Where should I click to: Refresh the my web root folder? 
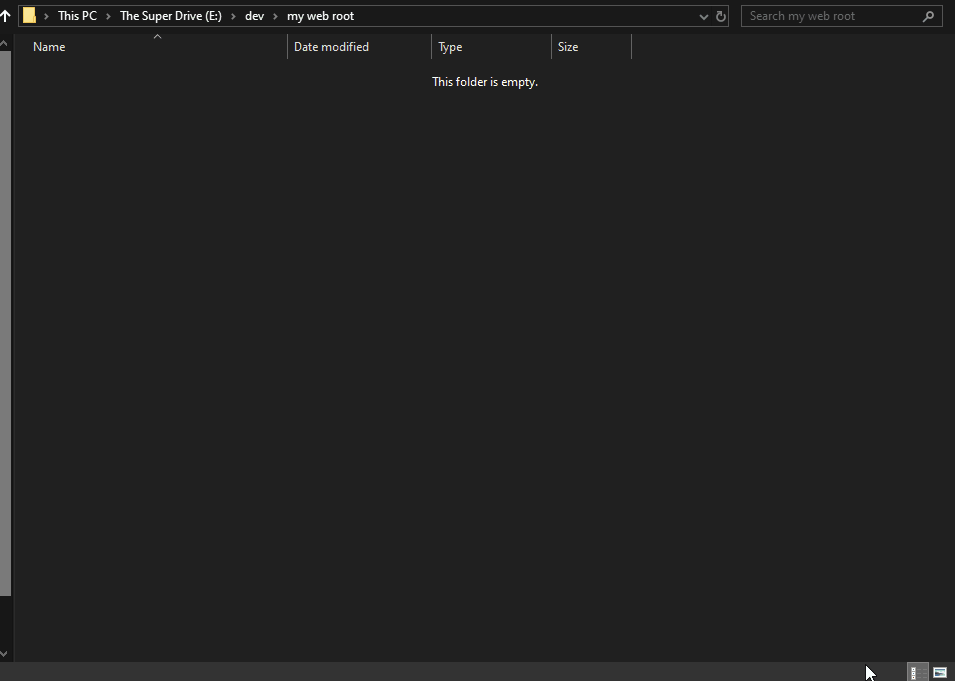[x=721, y=16]
